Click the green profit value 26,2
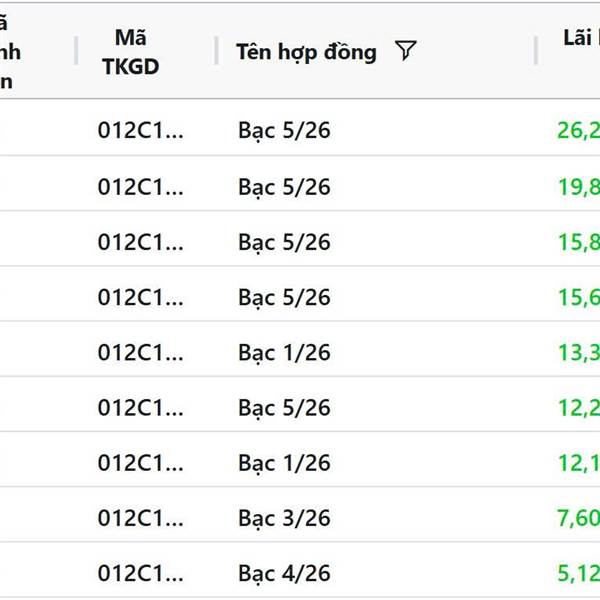Viewport: 600px width, 600px height. pos(578,129)
